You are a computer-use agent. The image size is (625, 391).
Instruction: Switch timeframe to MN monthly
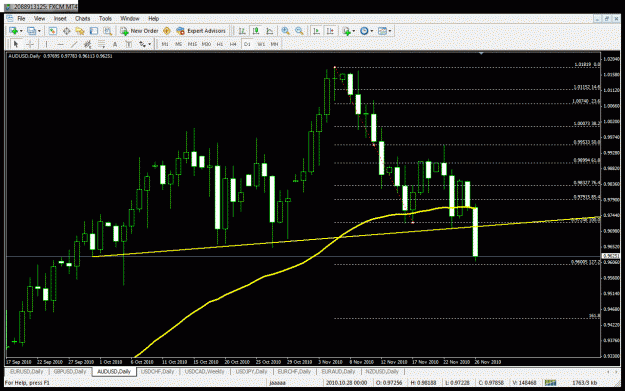pyautogui.click(x=274, y=44)
